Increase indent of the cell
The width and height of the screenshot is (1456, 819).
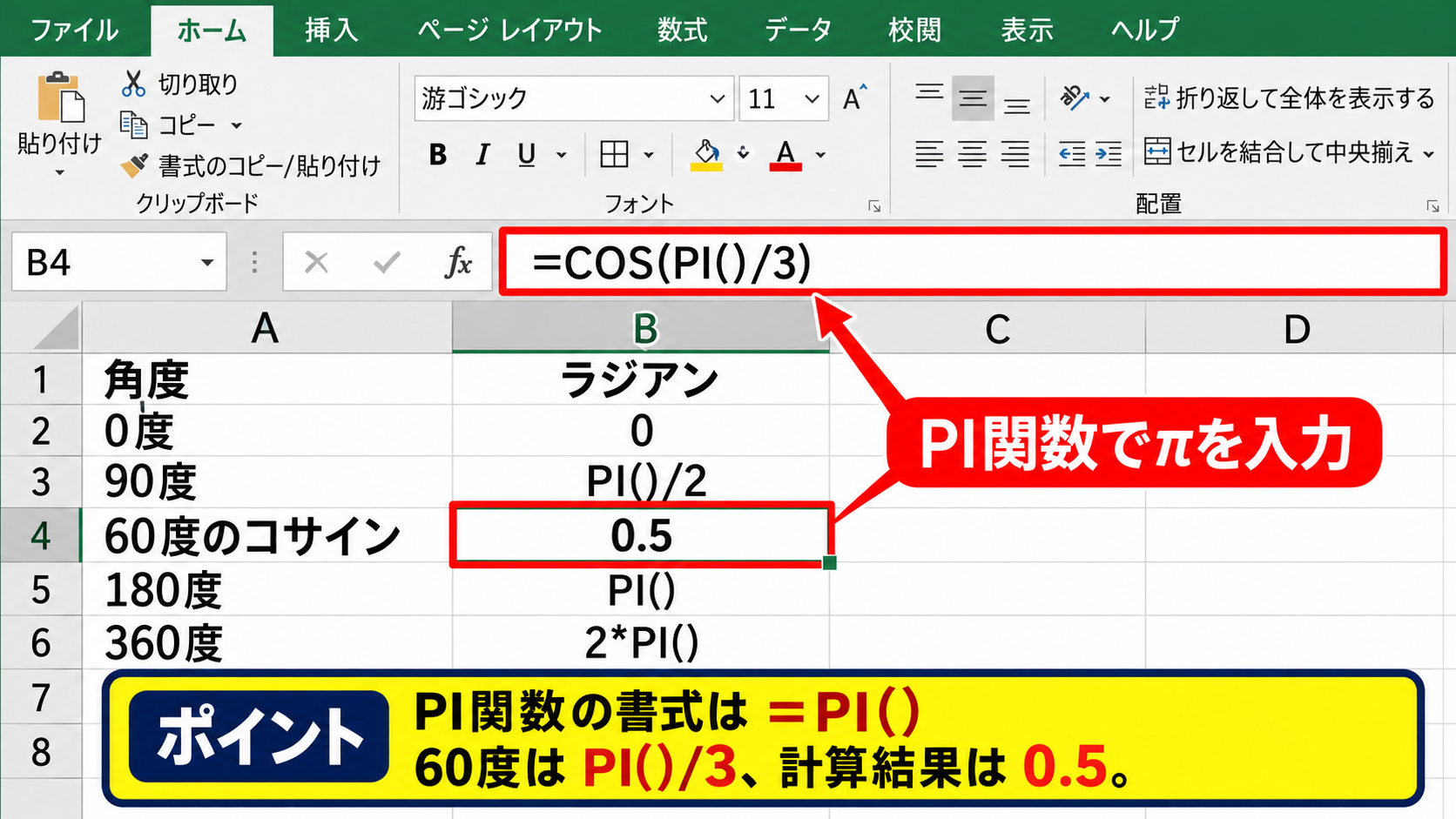click(x=1109, y=154)
